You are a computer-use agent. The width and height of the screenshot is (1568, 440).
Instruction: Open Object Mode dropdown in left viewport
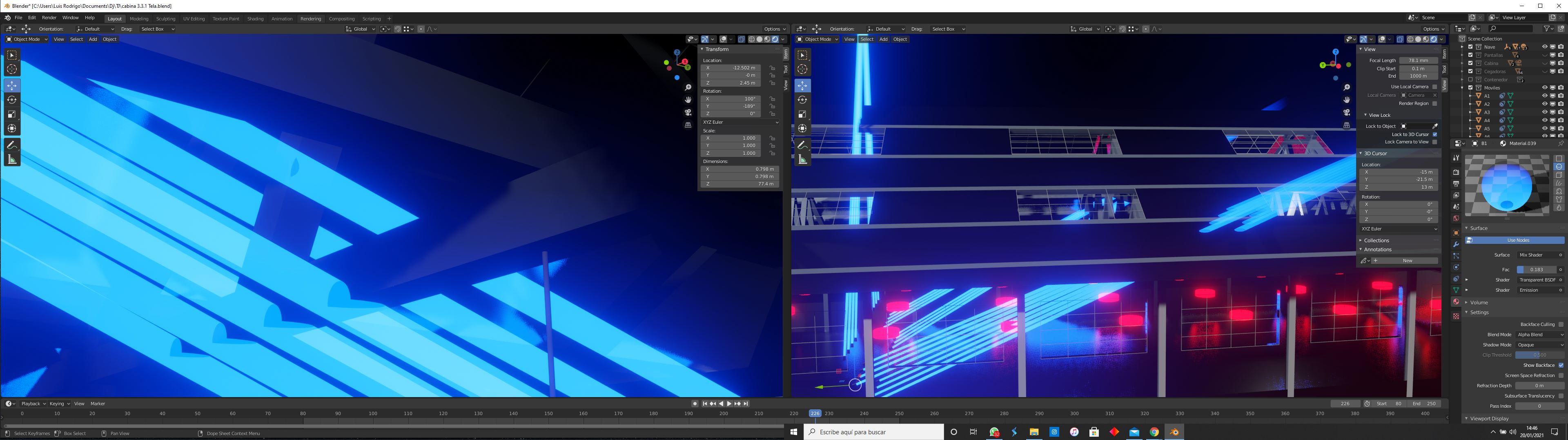[x=27, y=39]
